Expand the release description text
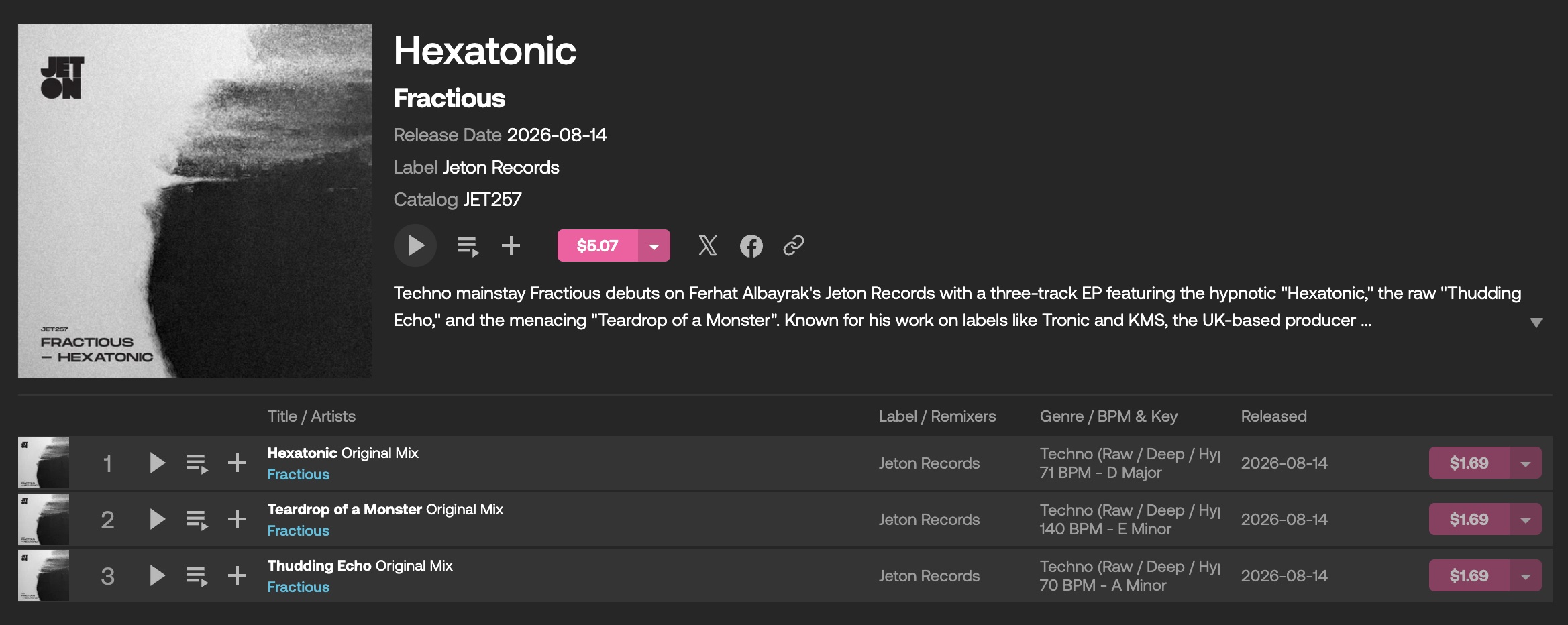 (1536, 323)
